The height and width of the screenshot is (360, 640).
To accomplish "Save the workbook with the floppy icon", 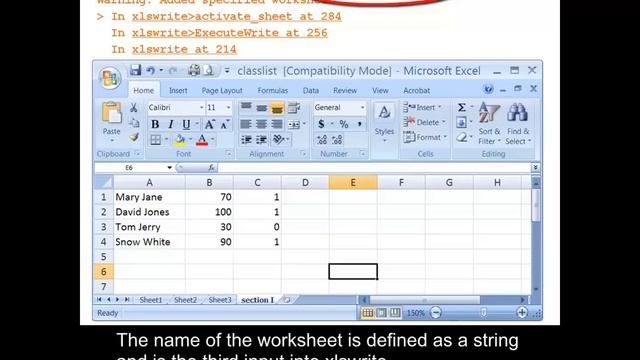I will tap(135, 71).
